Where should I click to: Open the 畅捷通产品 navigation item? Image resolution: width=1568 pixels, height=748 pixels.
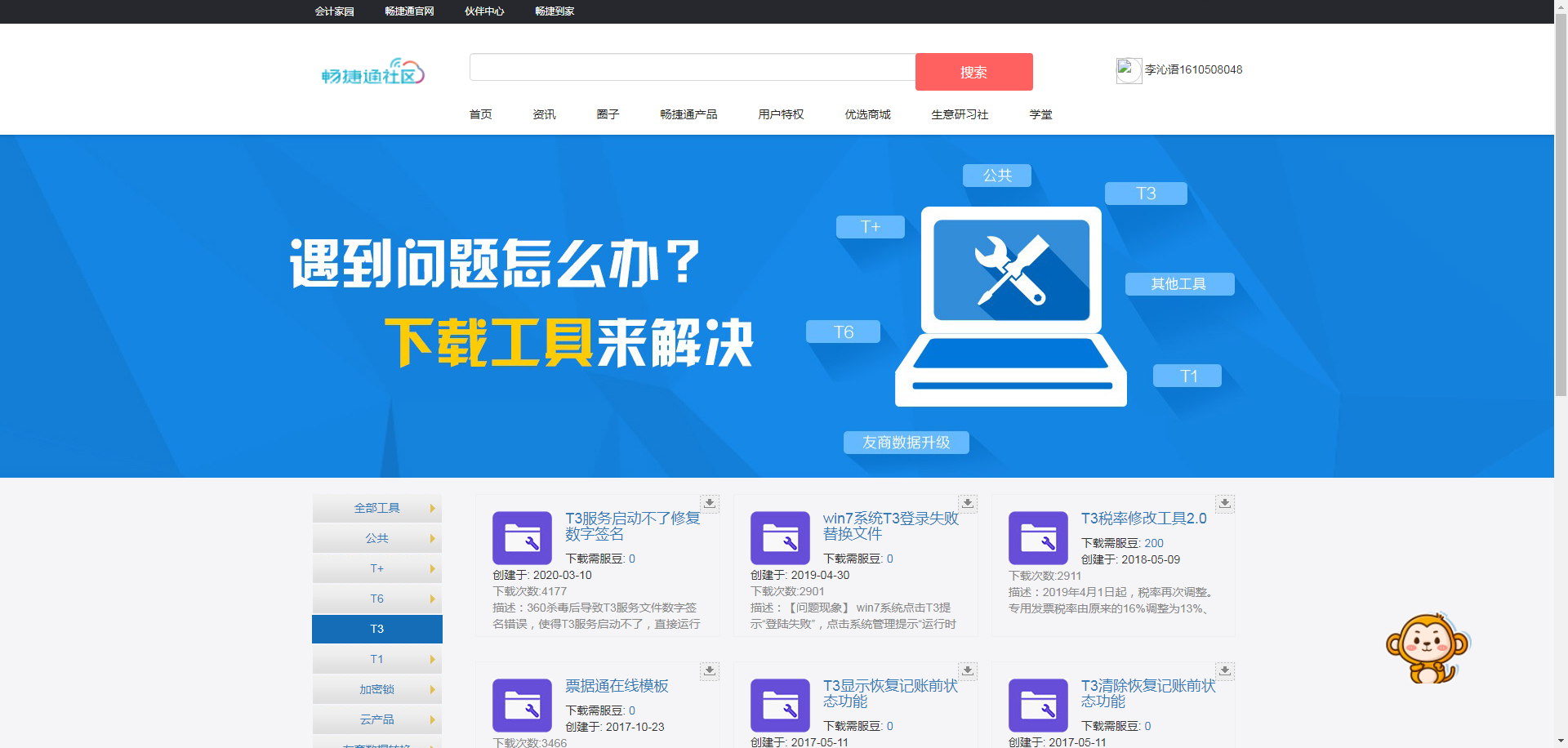[688, 114]
